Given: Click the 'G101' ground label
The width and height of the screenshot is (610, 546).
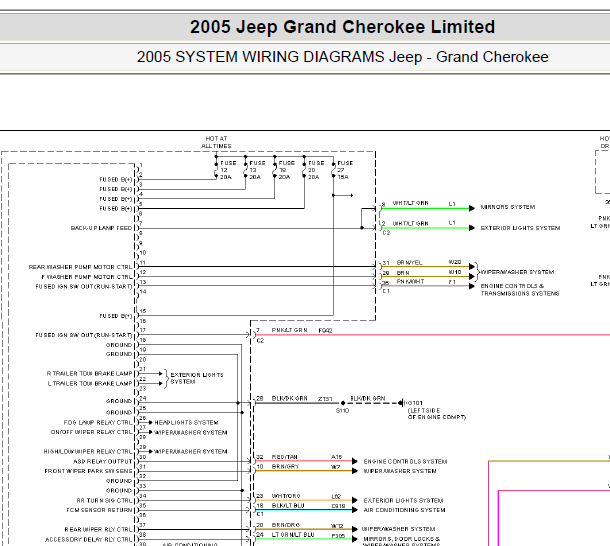Looking at the screenshot, I should click(x=415, y=403).
